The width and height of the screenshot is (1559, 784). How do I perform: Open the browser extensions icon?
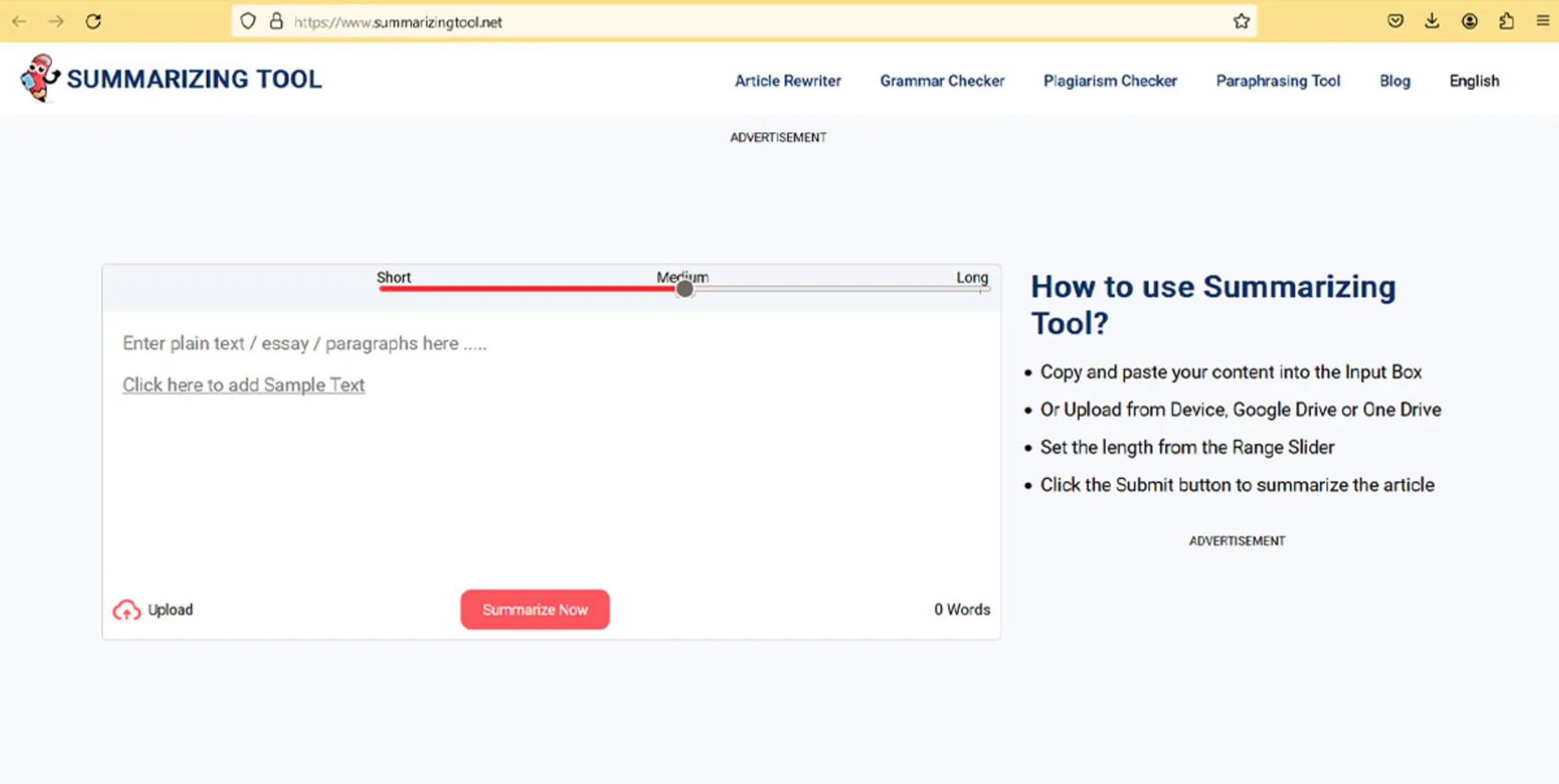[x=1506, y=21]
